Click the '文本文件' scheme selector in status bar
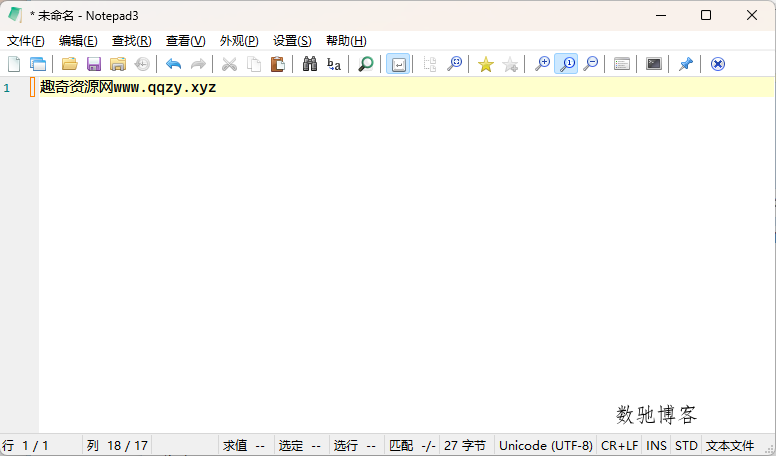Viewport: 776px width, 456px height. click(x=730, y=446)
